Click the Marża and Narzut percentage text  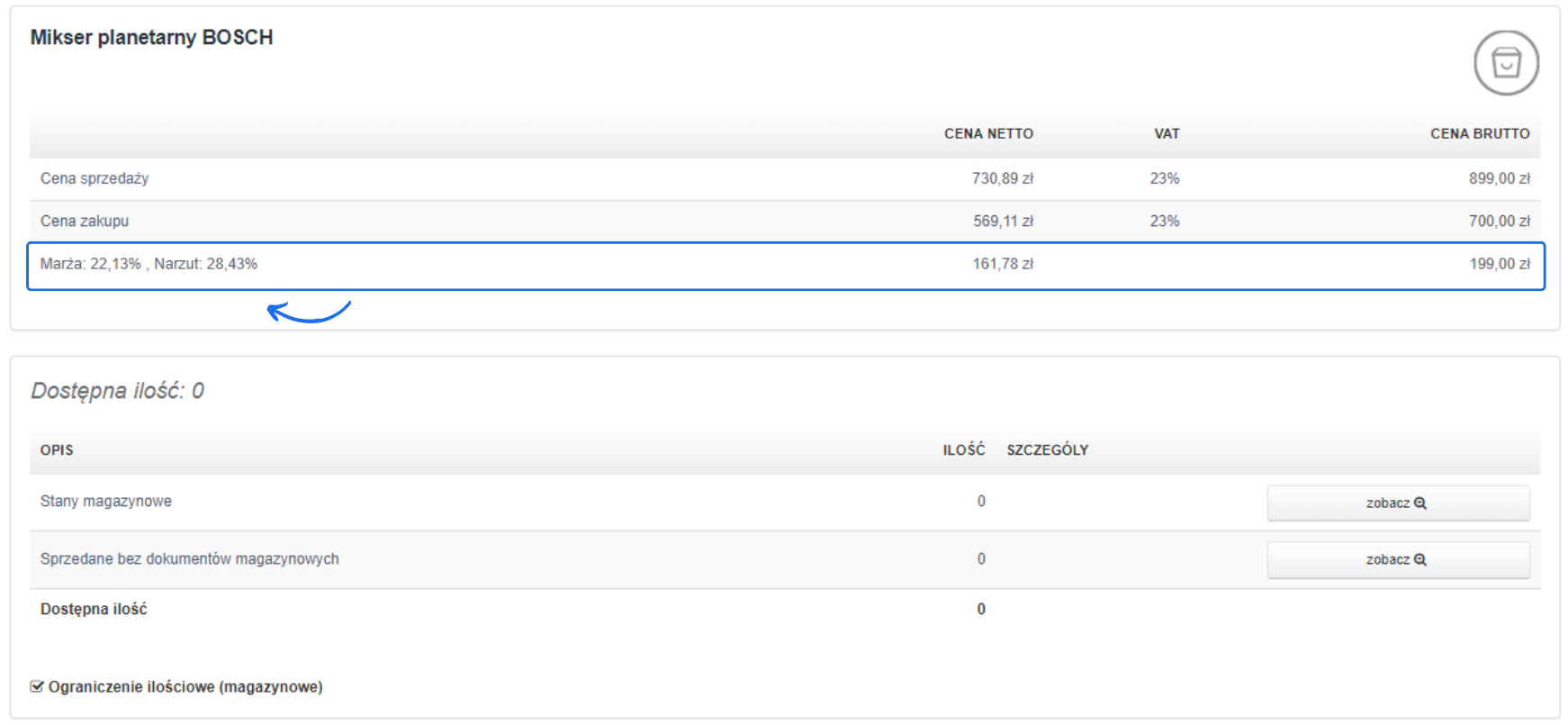coord(149,264)
